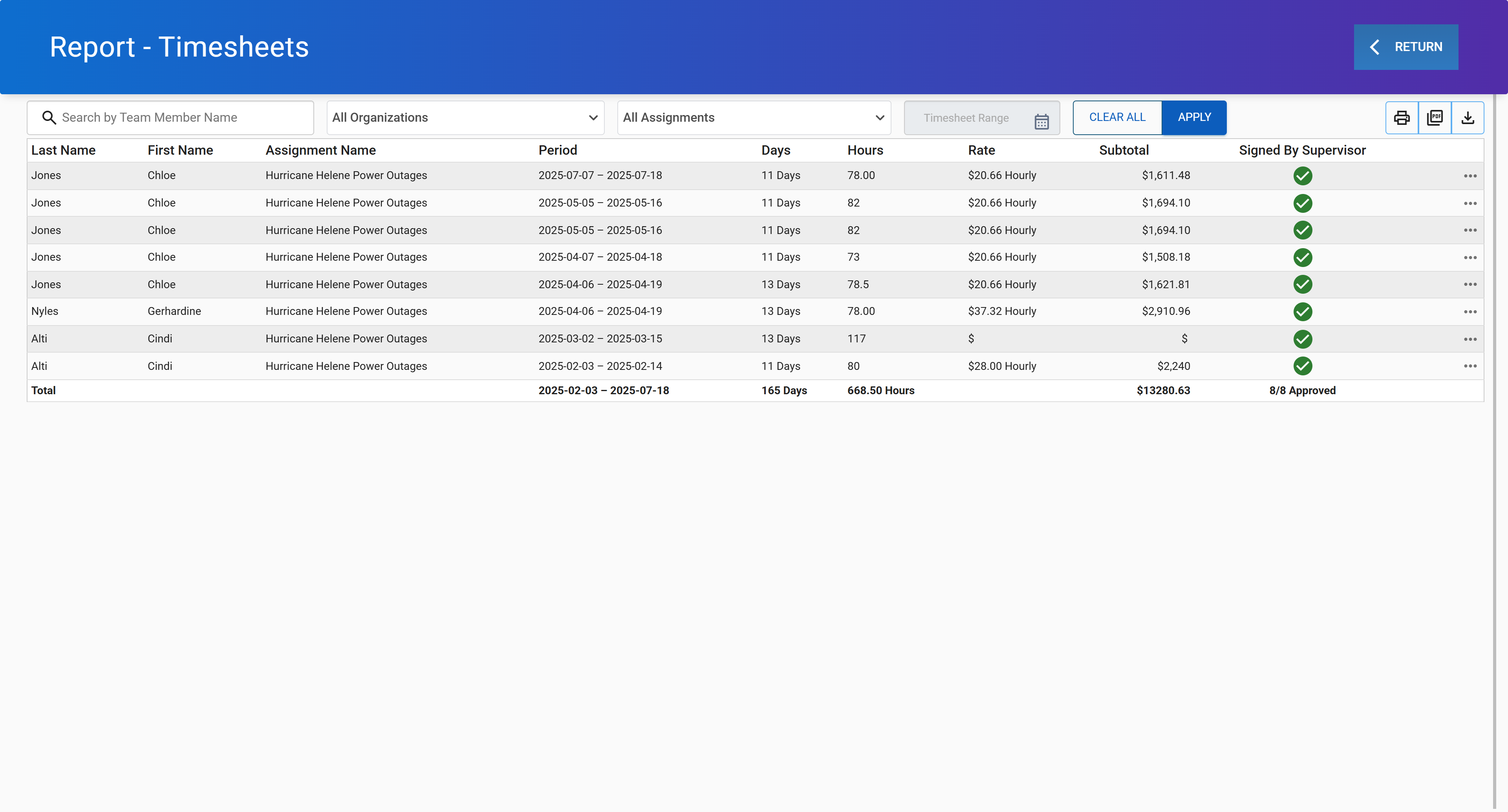Viewport: 1508px width, 812px height.
Task: Select the export to PDF icon
Action: pos(1435,117)
